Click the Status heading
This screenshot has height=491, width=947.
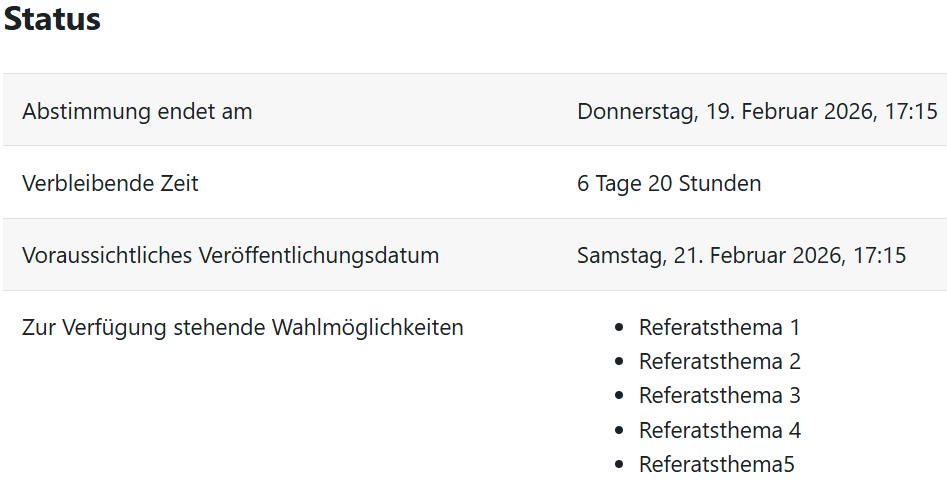click(x=52, y=19)
